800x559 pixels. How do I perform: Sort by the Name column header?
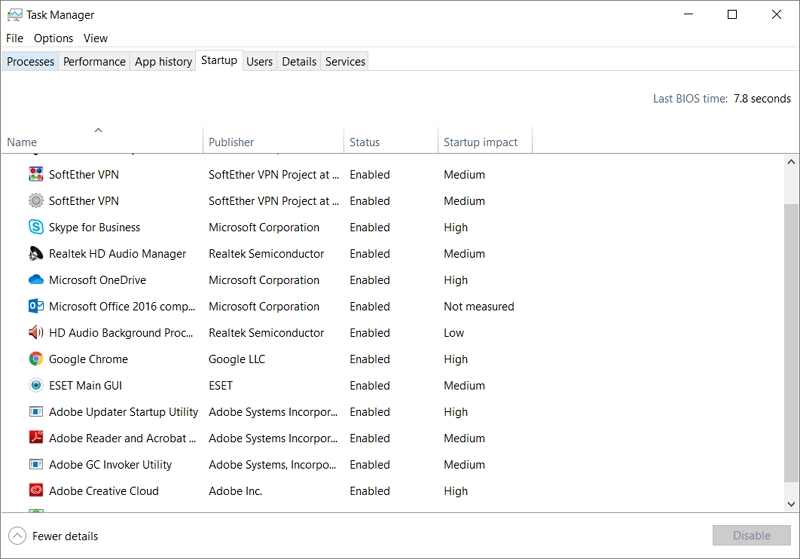102,140
